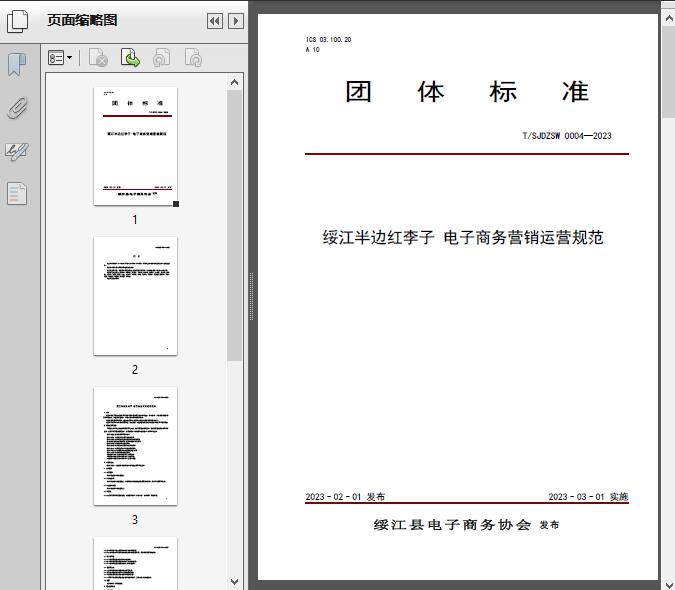Click rotate pages clockwise icon
Image resolution: width=675 pixels, height=590 pixels.
click(193, 58)
